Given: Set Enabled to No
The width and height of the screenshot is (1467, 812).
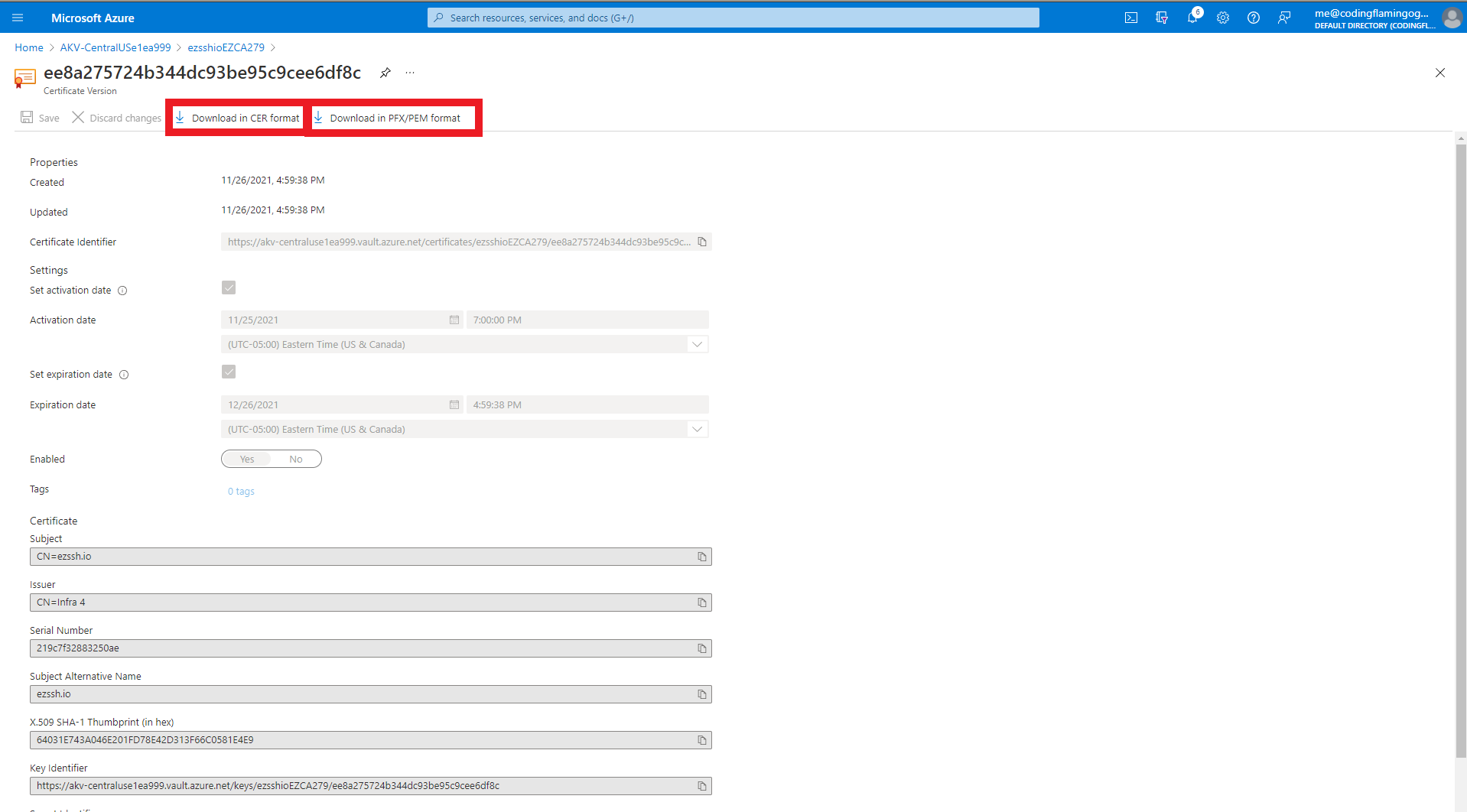Looking at the screenshot, I should pyautogui.click(x=296, y=459).
